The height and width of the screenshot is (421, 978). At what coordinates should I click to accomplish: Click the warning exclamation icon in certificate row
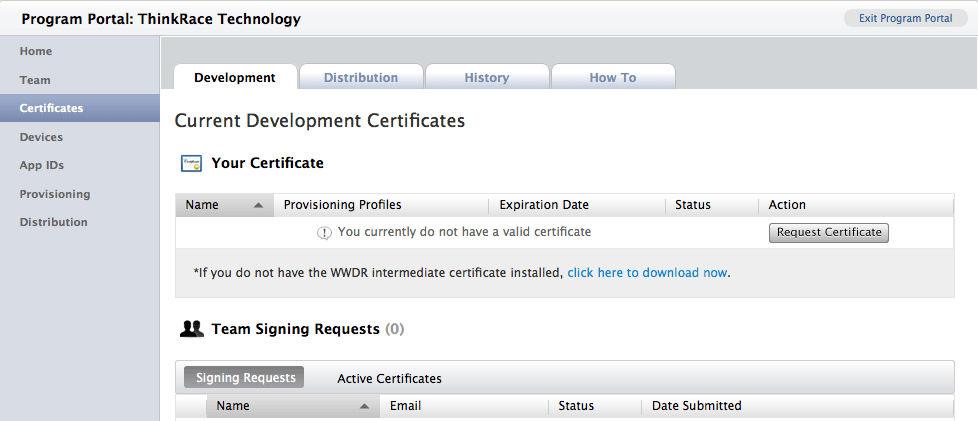pos(324,233)
